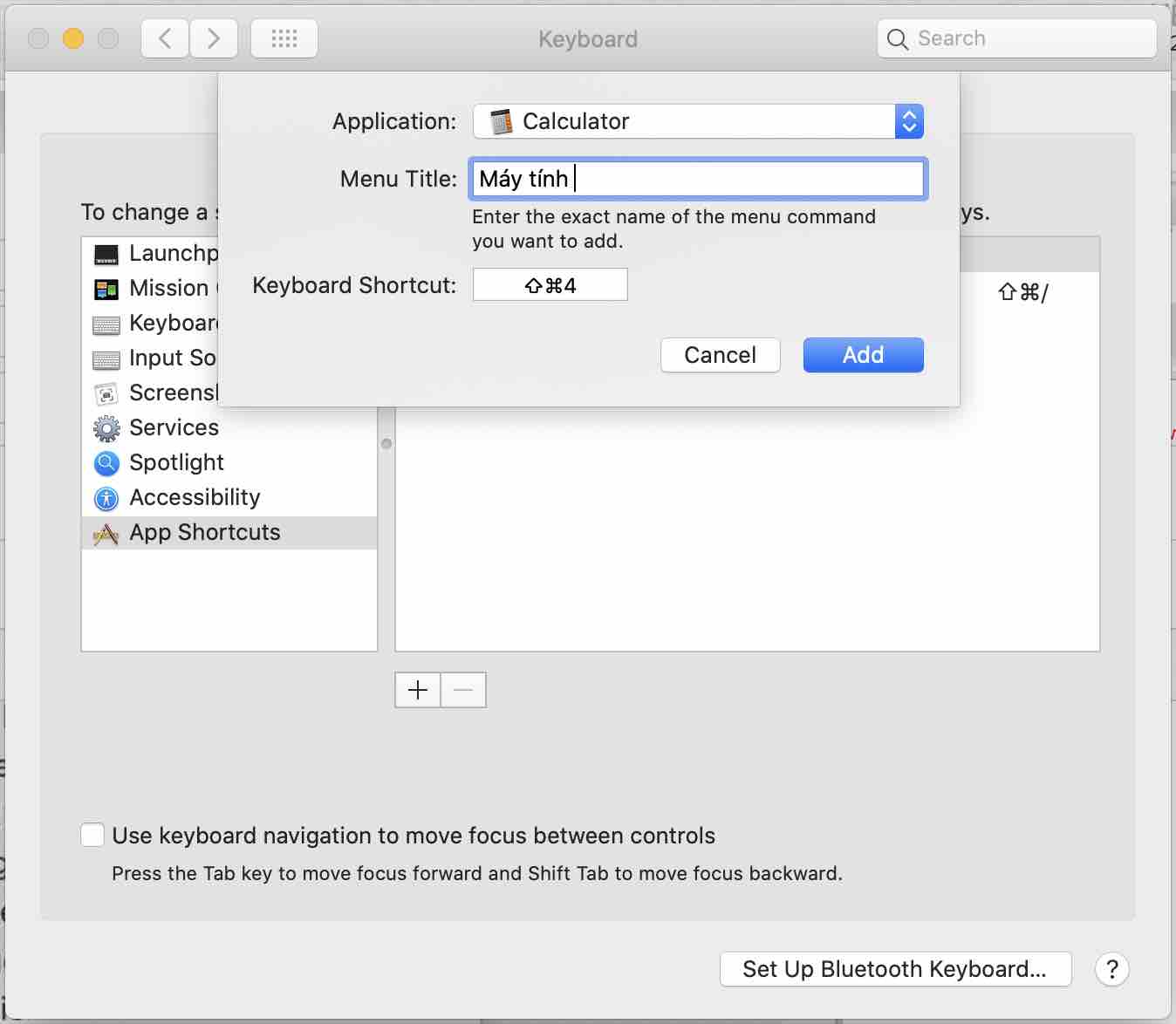
Task: Click the existing shortcut ⇧⌘/ entry
Action: [1022, 292]
